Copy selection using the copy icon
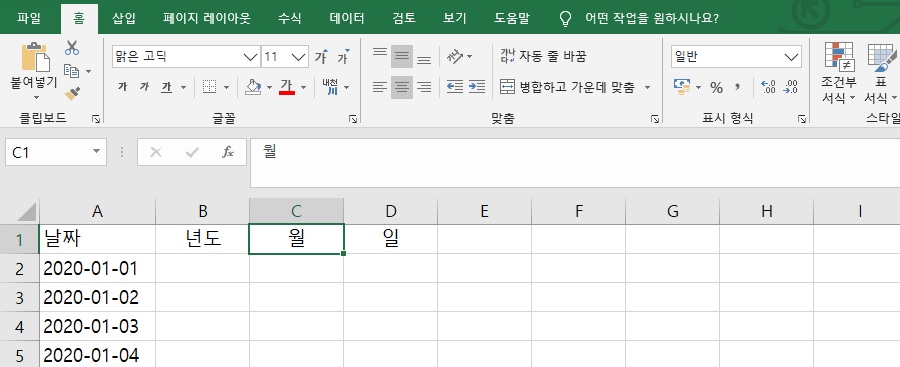Image resolution: width=900 pixels, height=367 pixels. [x=72, y=71]
